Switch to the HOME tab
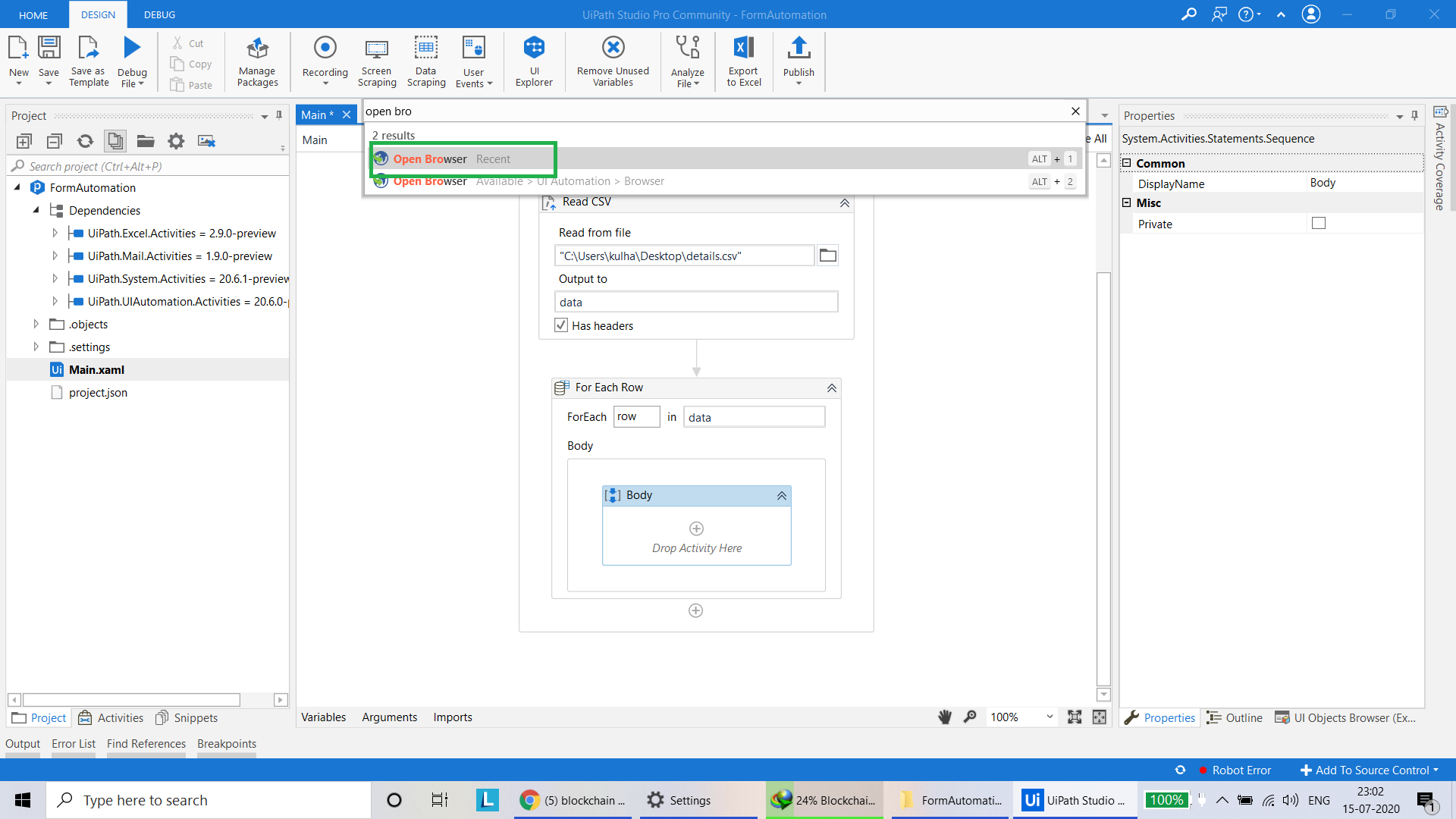Viewport: 1456px width, 819px height. tap(33, 14)
